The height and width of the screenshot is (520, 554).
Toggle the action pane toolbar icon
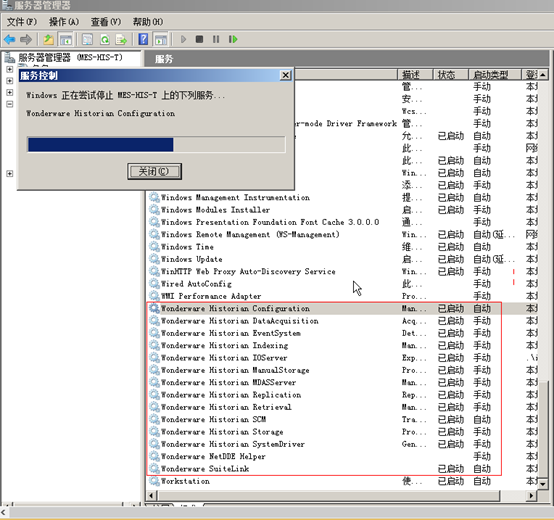161,39
